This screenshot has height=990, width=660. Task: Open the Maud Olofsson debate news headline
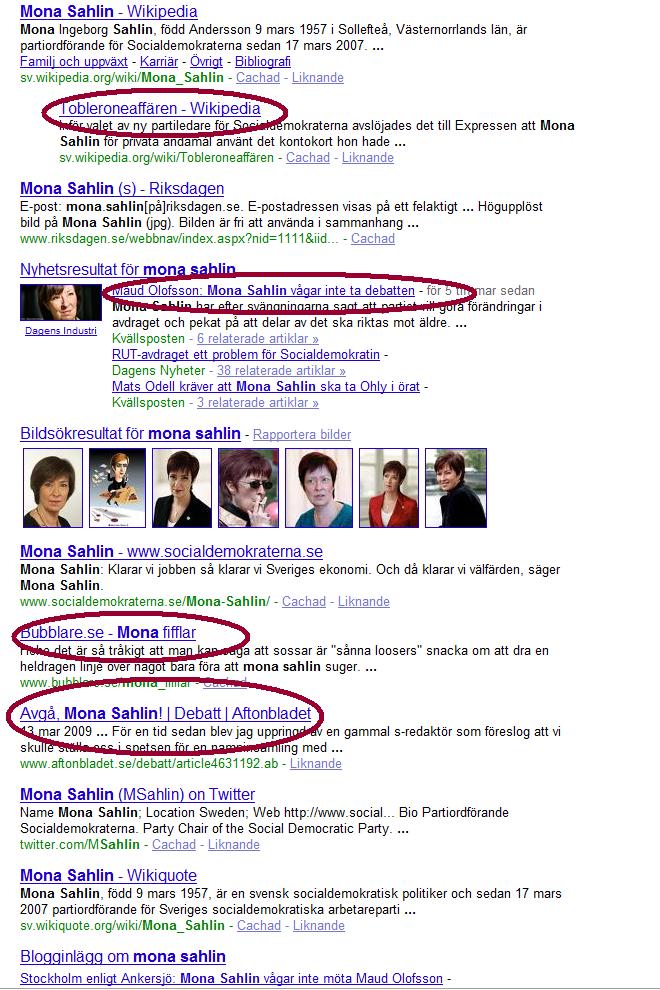[x=263, y=290]
